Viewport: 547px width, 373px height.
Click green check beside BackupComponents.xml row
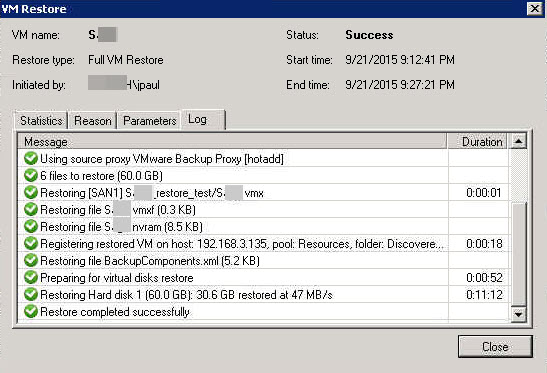click(x=31, y=260)
